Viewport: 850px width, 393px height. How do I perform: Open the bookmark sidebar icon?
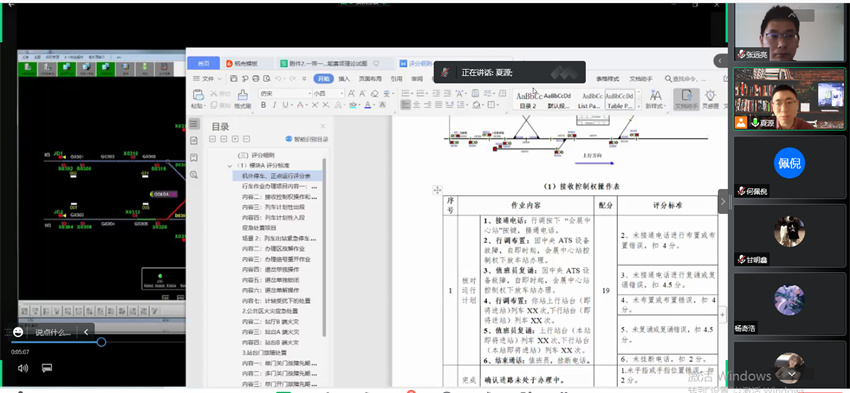click(194, 158)
